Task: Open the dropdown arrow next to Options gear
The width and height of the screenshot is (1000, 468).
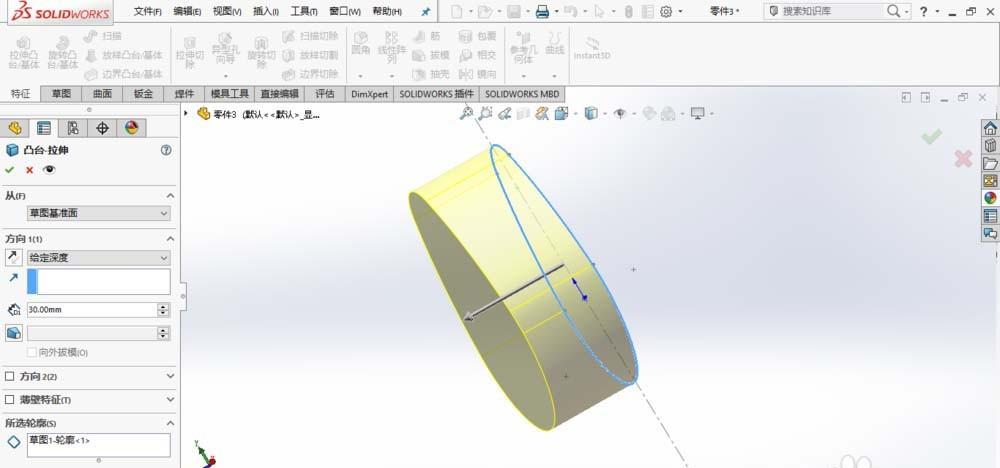Action: (680, 11)
